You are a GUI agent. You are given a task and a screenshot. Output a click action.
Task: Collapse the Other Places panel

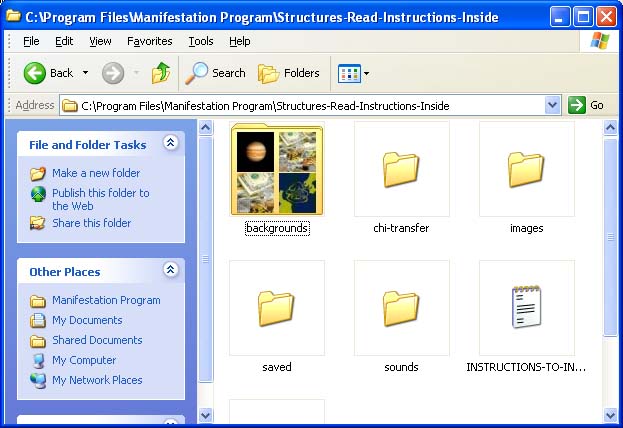pos(170,271)
